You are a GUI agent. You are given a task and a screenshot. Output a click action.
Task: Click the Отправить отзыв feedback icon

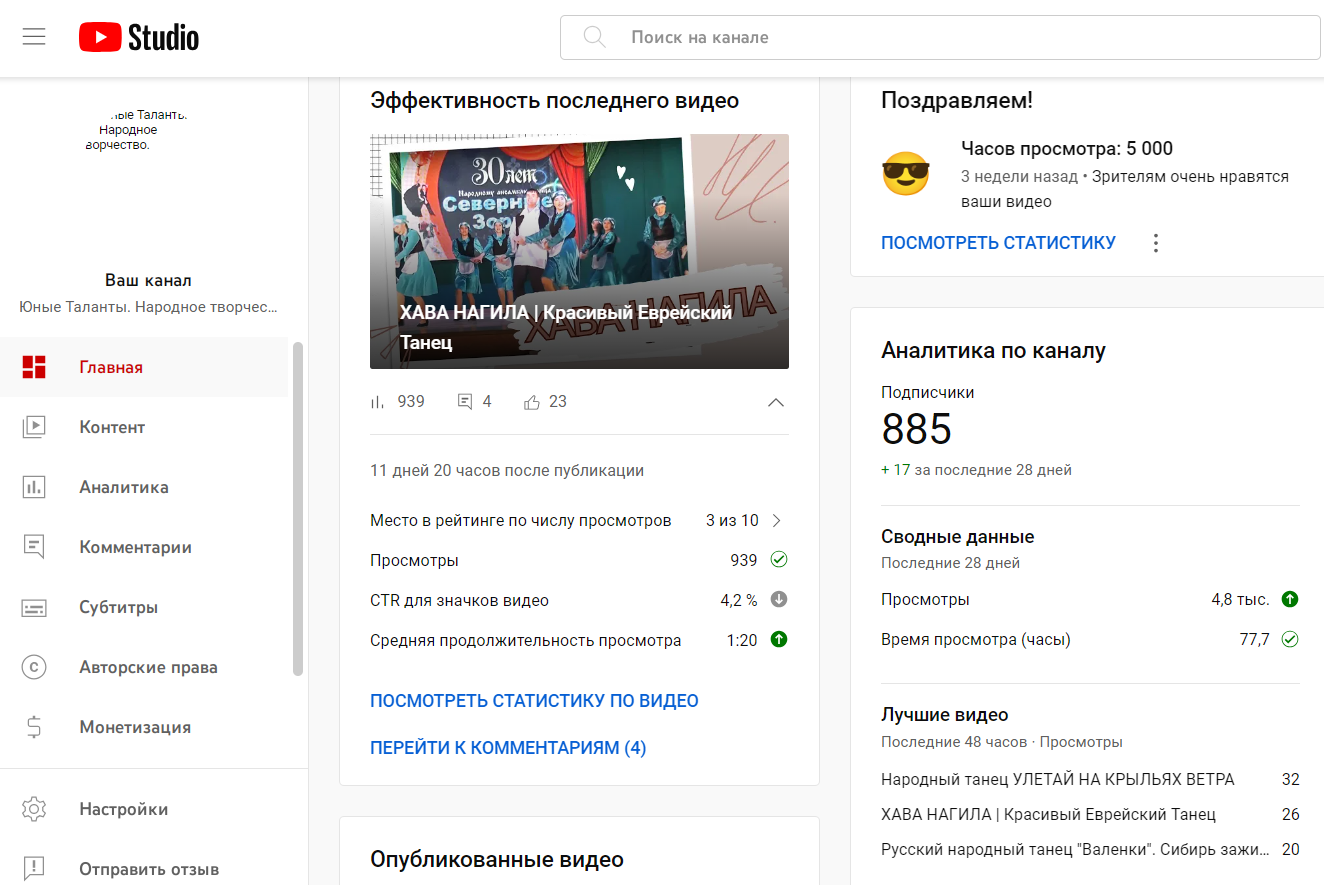click(x=34, y=869)
